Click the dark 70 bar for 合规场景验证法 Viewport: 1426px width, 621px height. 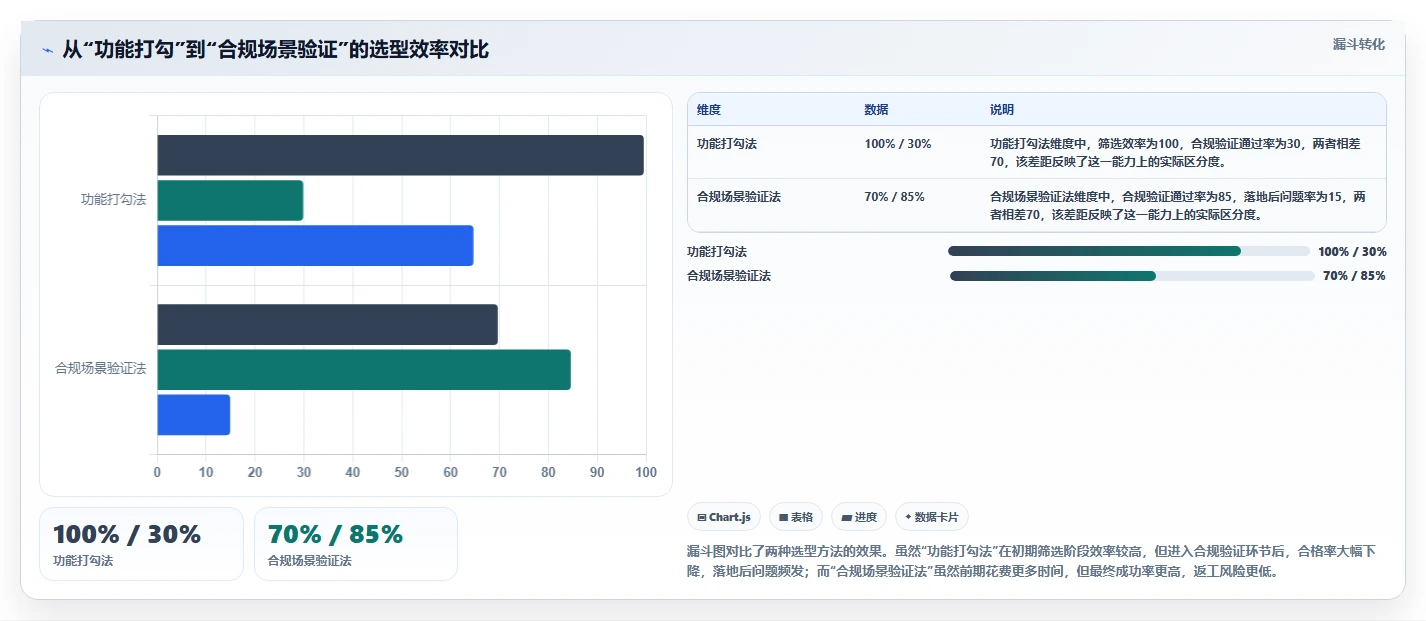coord(327,325)
